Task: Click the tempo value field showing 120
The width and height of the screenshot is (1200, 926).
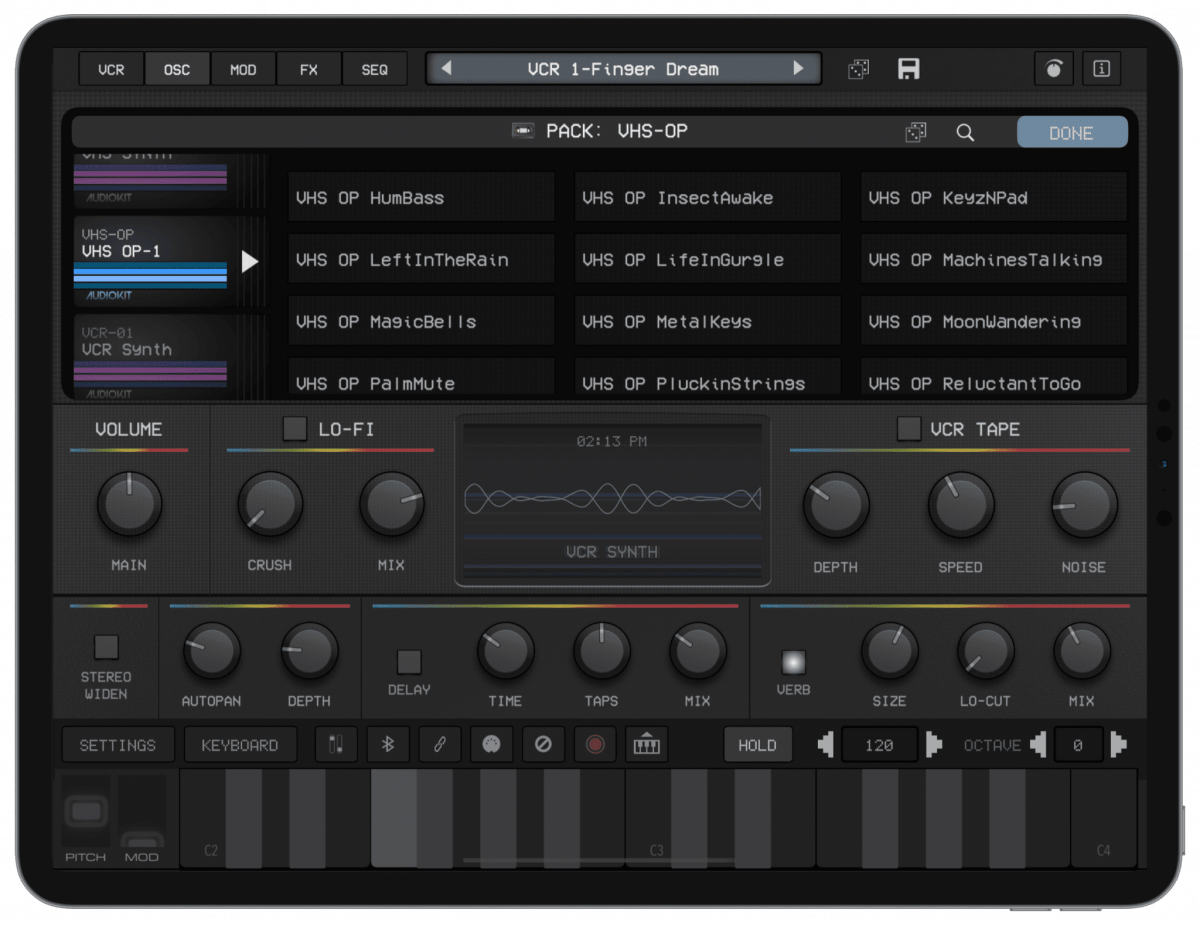Action: pyautogui.click(x=879, y=745)
